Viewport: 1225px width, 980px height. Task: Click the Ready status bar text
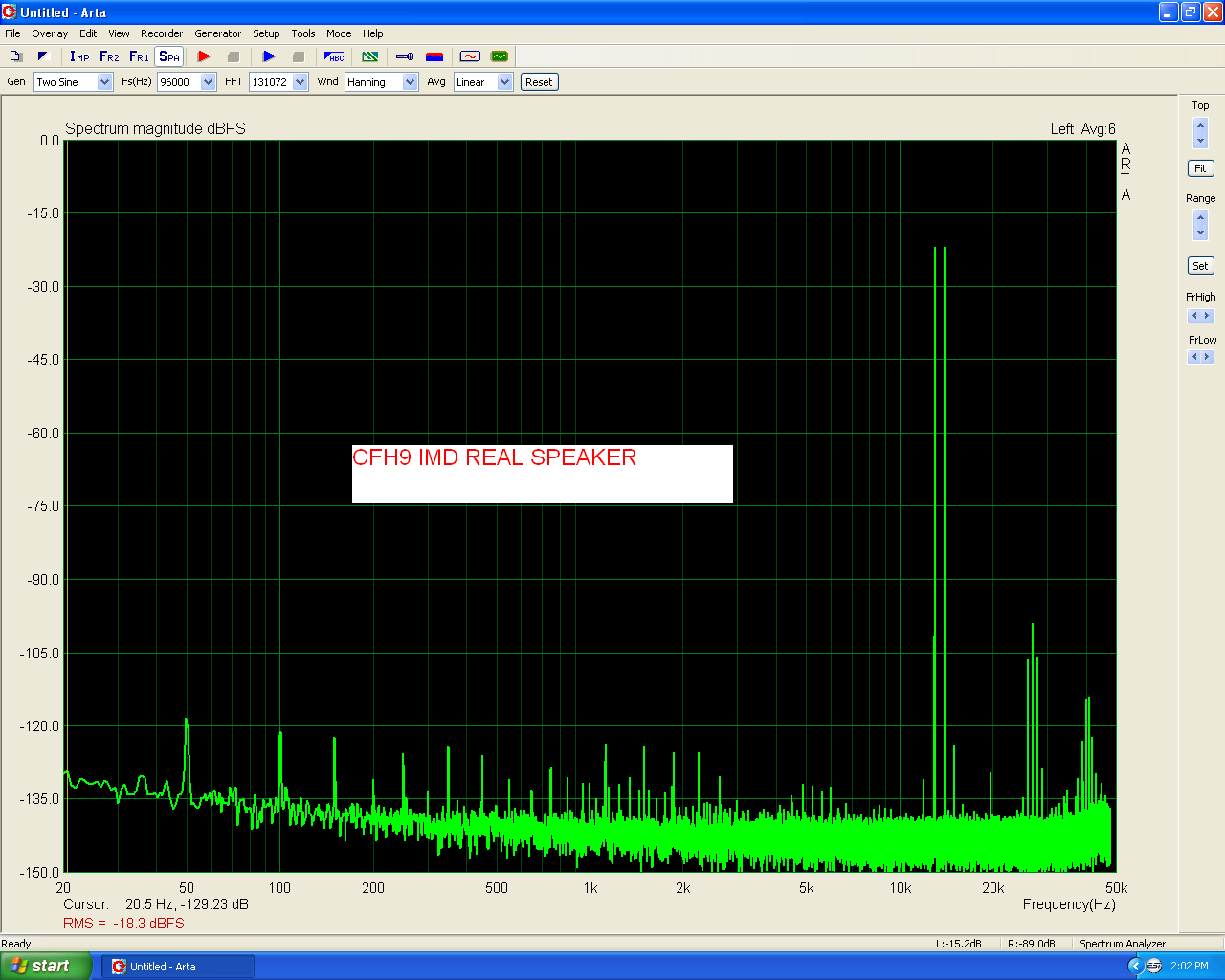(16, 944)
